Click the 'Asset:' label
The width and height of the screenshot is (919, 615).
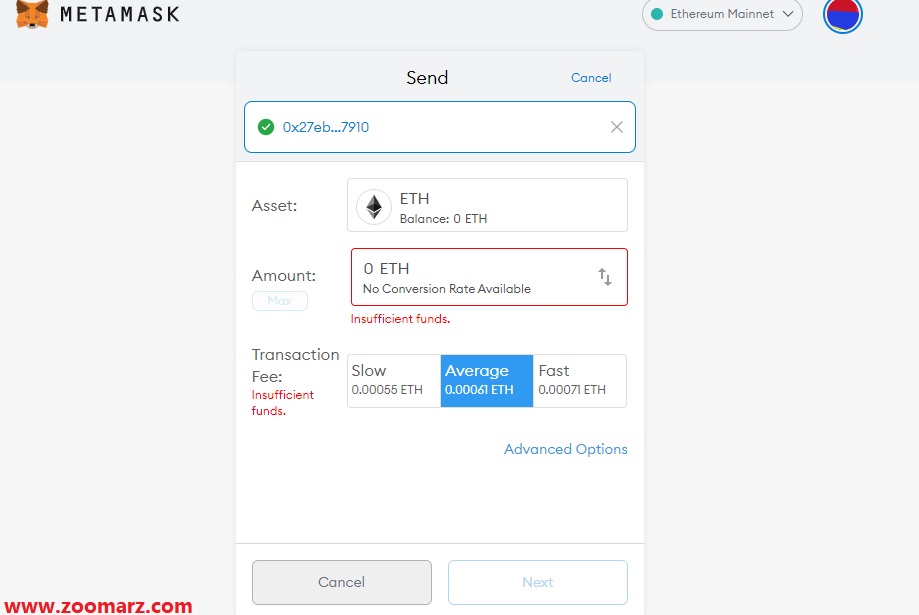[274, 206]
